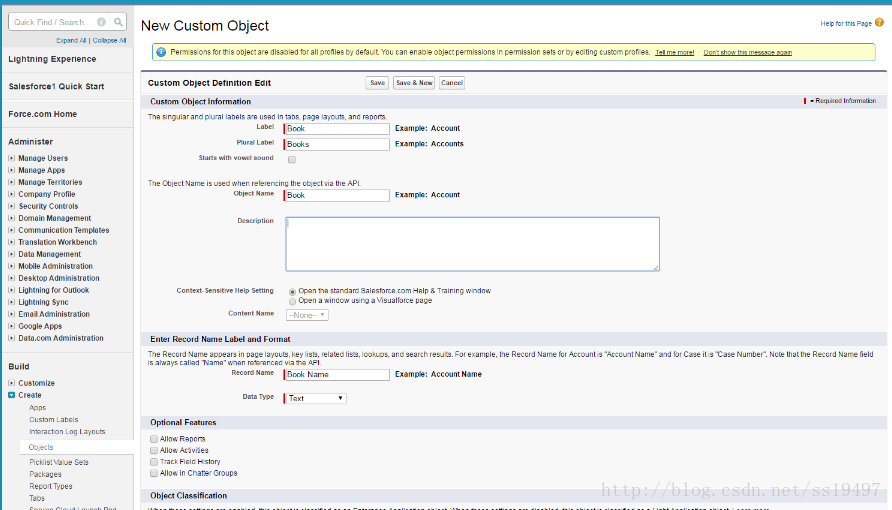The width and height of the screenshot is (892, 510).
Task: Click the Record Name input field
Action: click(337, 375)
